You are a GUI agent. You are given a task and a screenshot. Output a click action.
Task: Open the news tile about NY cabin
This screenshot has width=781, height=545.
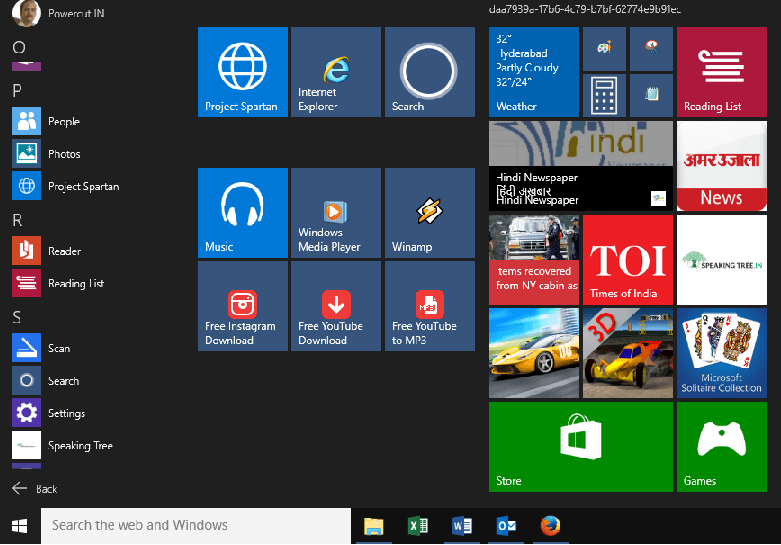534,260
